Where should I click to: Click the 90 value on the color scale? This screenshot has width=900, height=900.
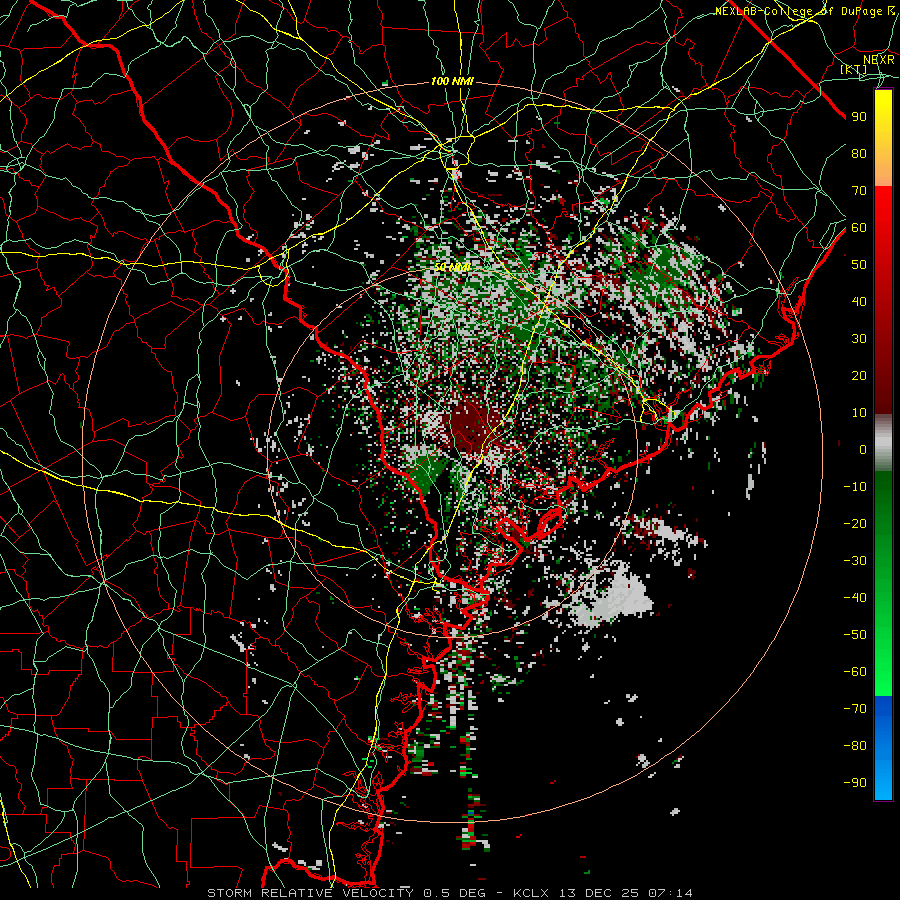[859, 117]
